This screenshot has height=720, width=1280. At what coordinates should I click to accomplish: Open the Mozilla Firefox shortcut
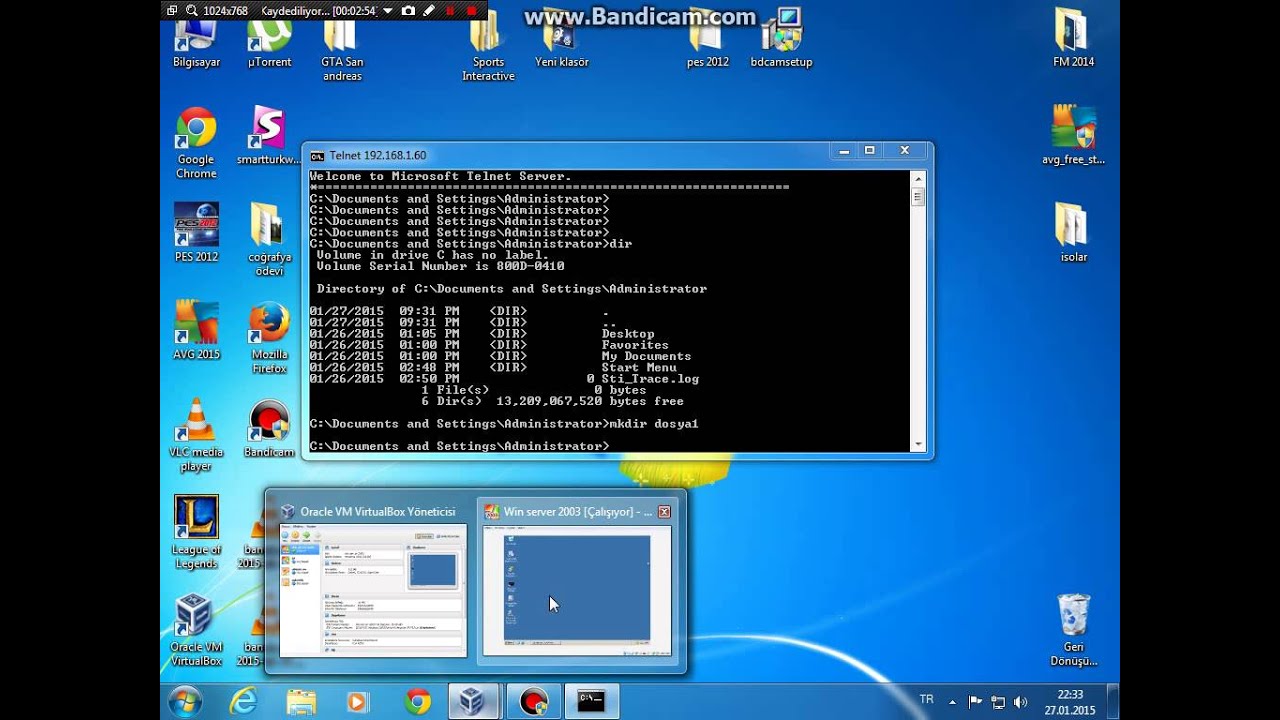[x=269, y=338]
